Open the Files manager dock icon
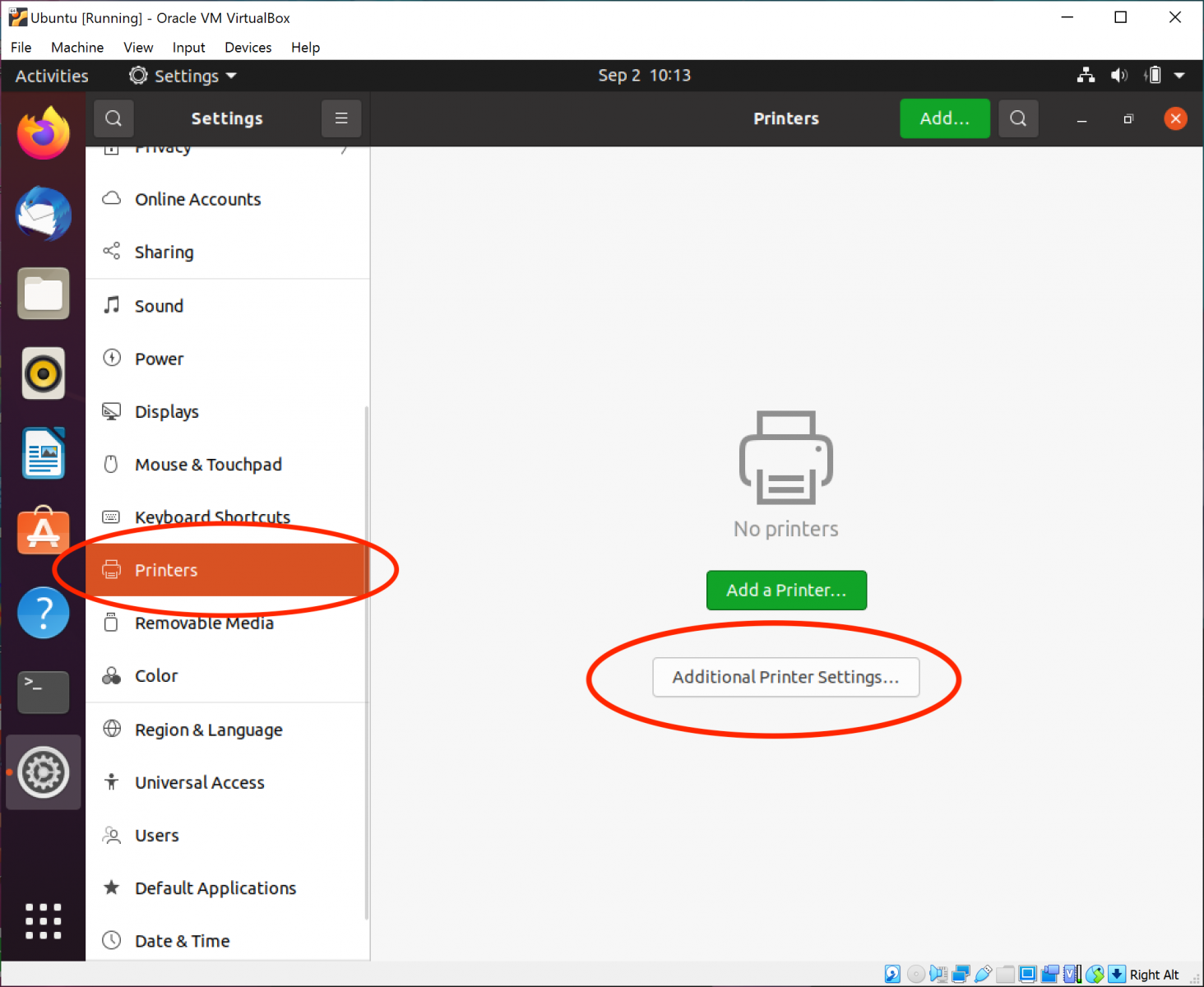 tap(44, 294)
